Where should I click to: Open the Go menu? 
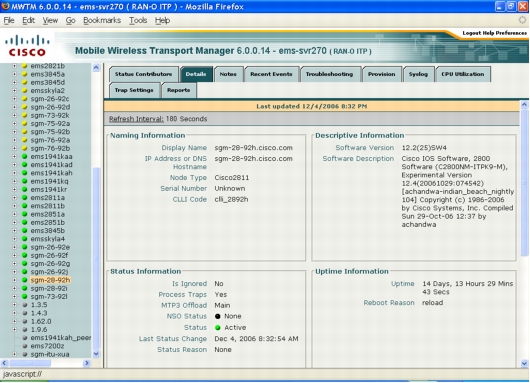point(70,21)
